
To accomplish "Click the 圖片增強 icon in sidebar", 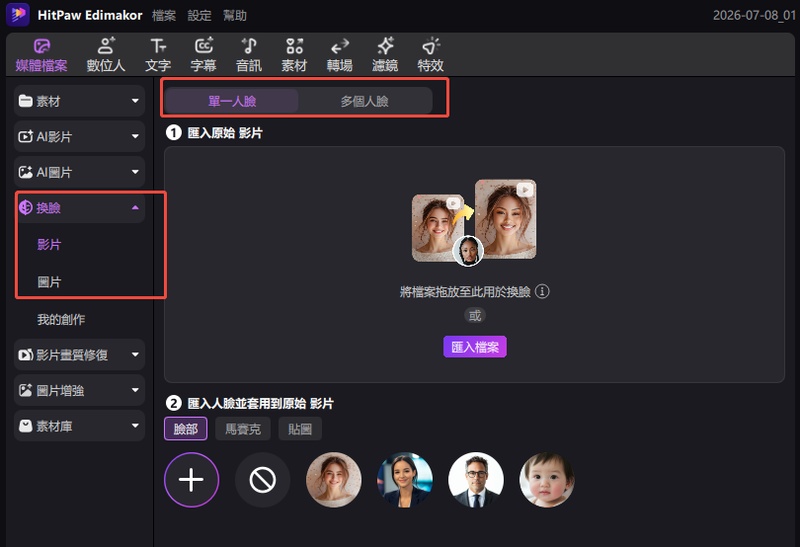I will point(26,390).
